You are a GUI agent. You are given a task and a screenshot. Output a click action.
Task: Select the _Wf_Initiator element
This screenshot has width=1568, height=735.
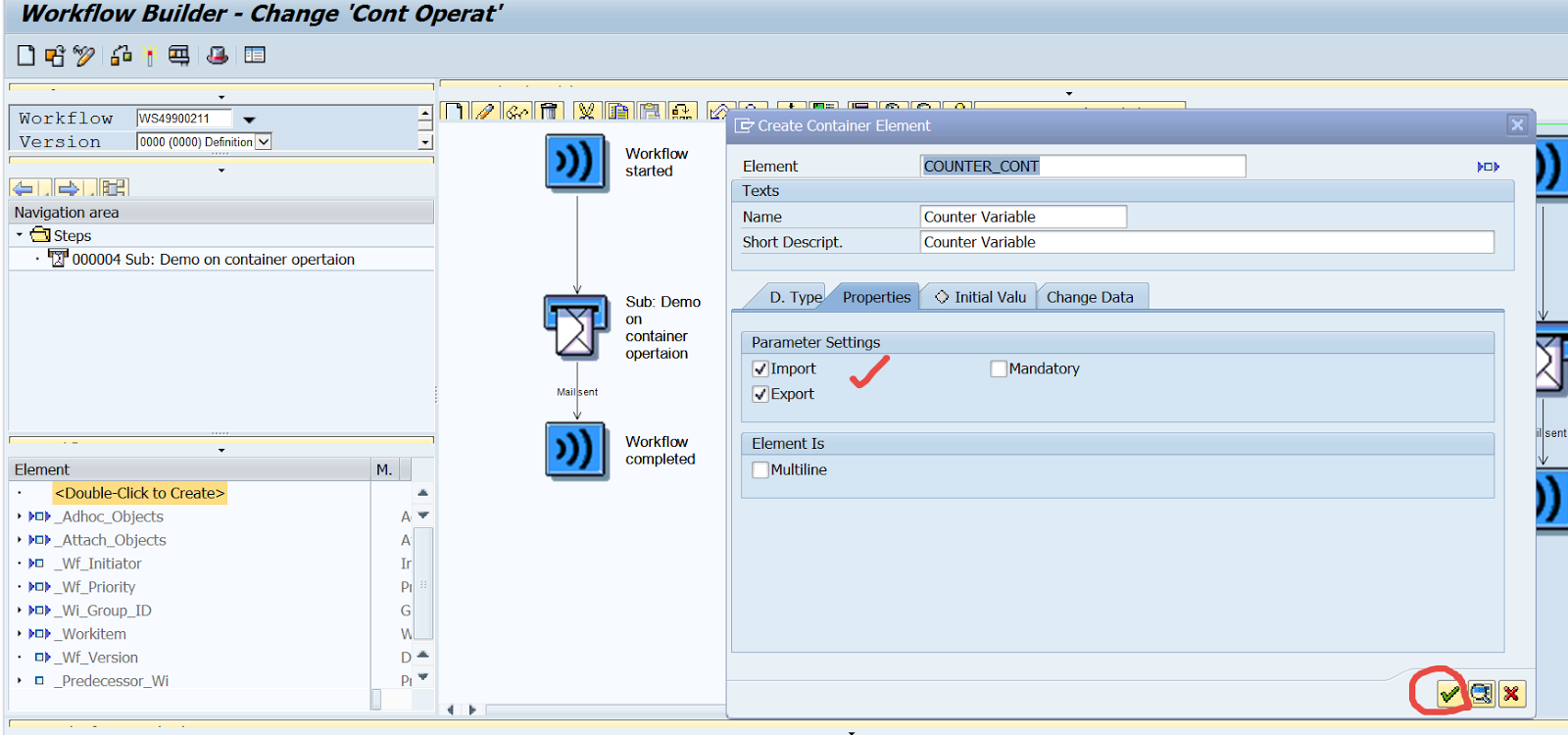(x=98, y=563)
